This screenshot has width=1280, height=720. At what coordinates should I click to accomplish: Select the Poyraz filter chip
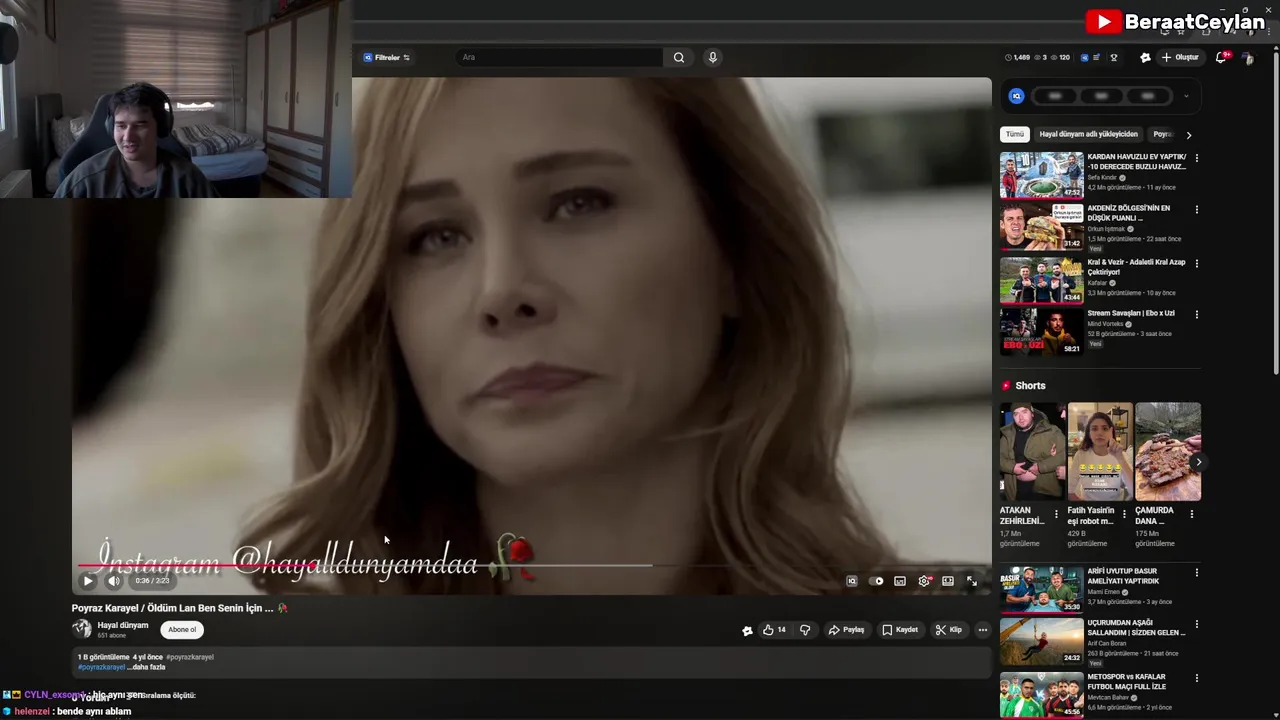tap(1162, 134)
